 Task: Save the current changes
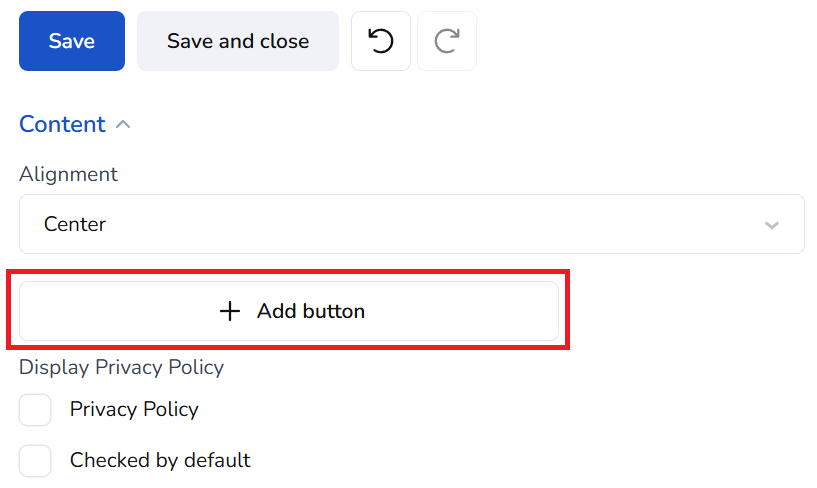[72, 41]
